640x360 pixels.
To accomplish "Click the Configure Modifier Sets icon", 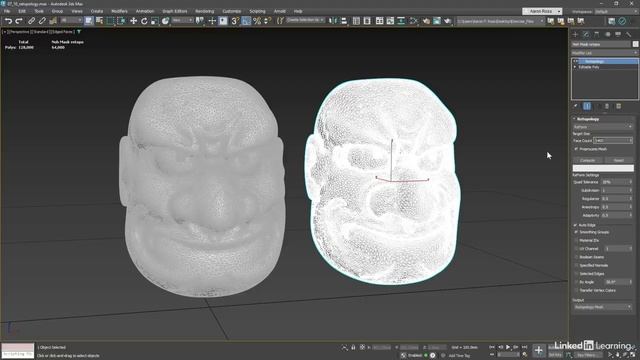I will pos(619,106).
